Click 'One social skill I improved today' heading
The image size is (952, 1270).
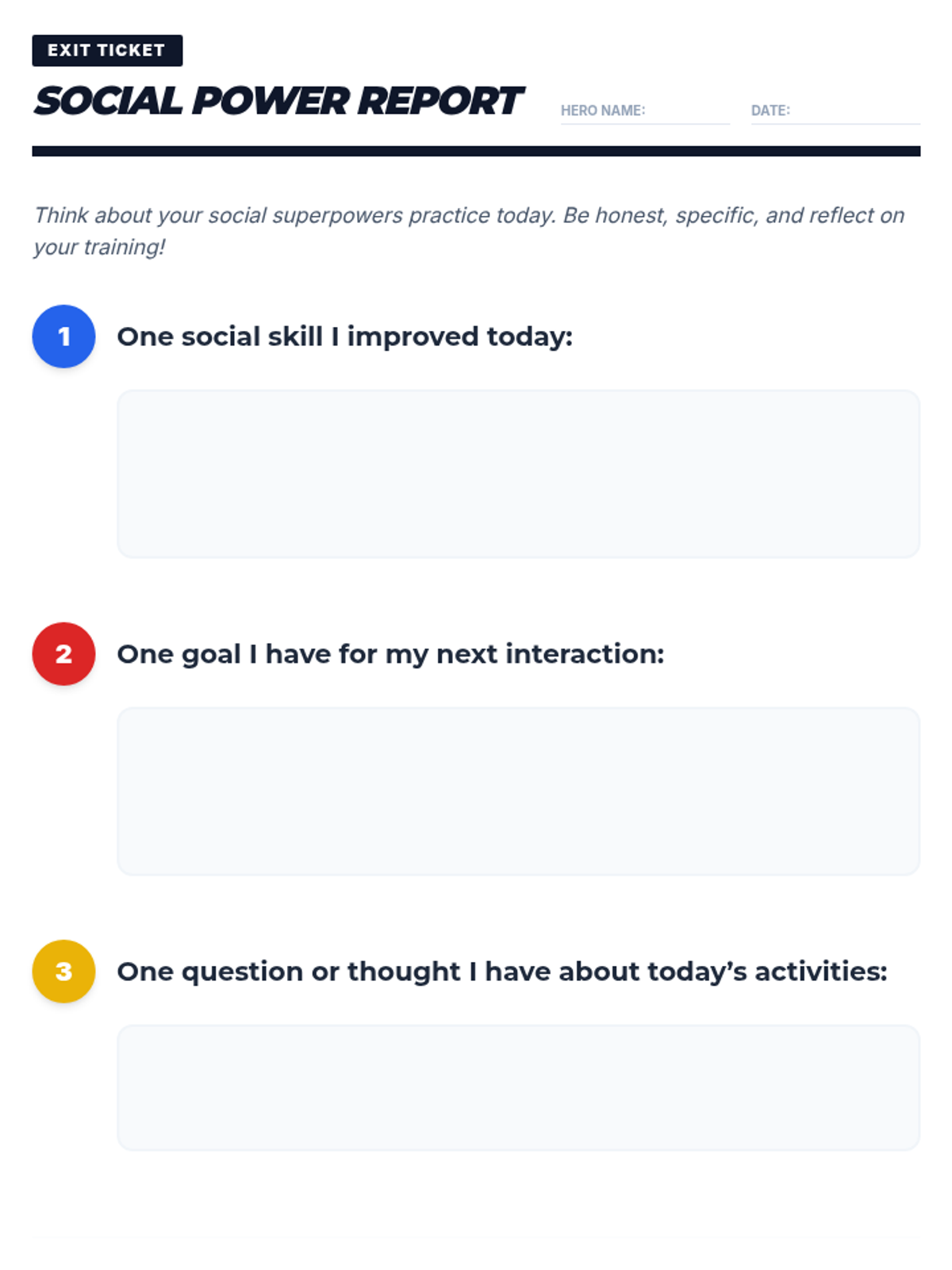[344, 337]
